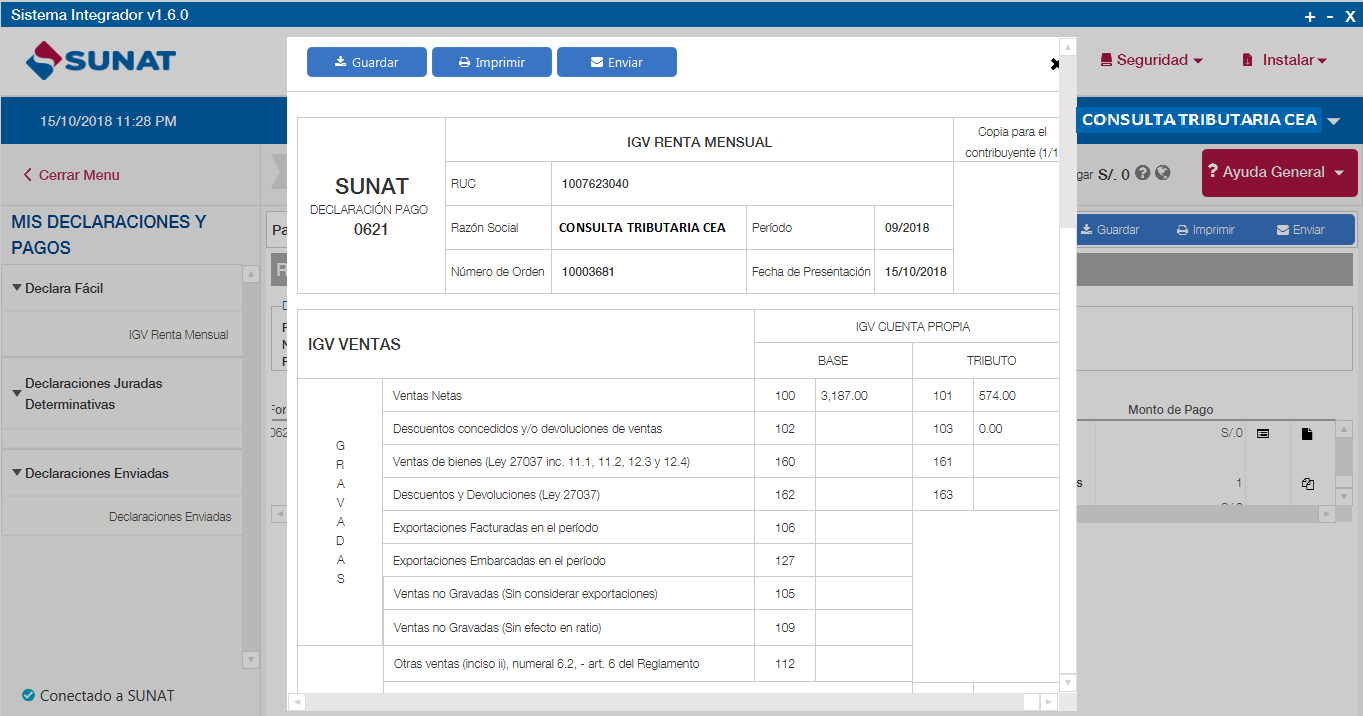
Task: Click dialog vertical scrollbar up arrow
Action: point(1068,47)
